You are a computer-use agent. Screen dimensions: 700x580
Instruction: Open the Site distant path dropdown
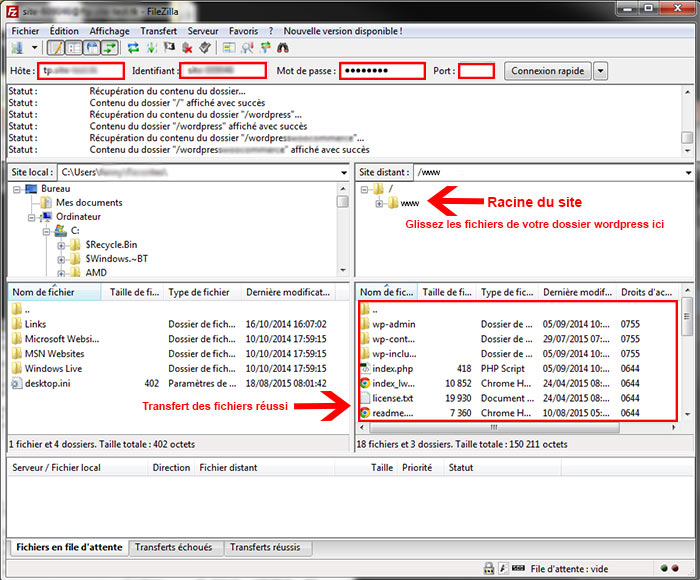688,172
